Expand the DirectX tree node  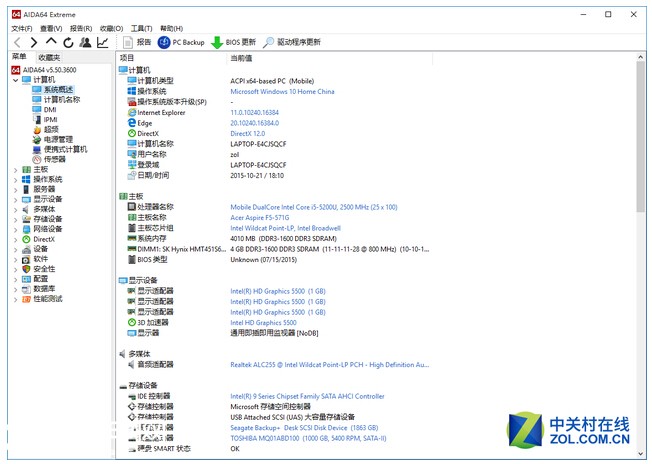coord(15,239)
